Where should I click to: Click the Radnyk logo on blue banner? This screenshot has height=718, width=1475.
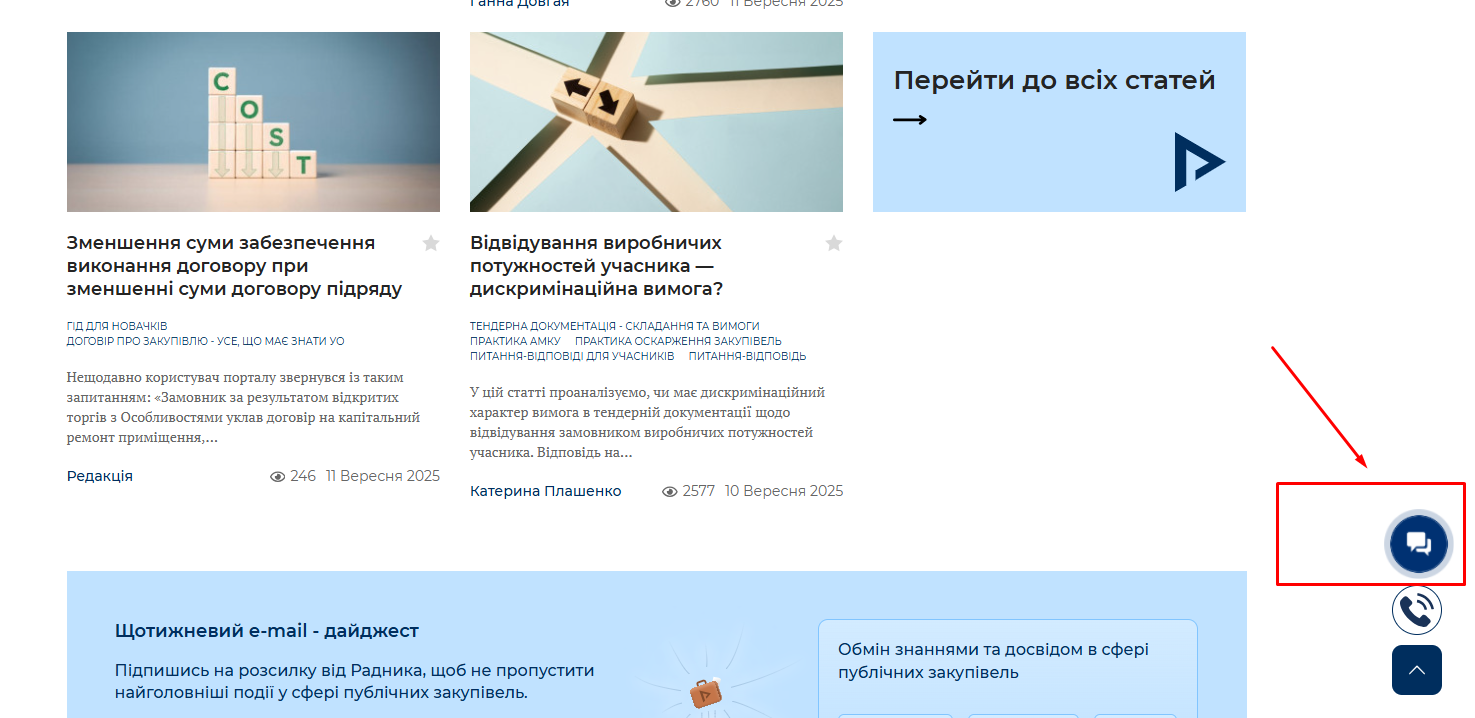point(1198,162)
